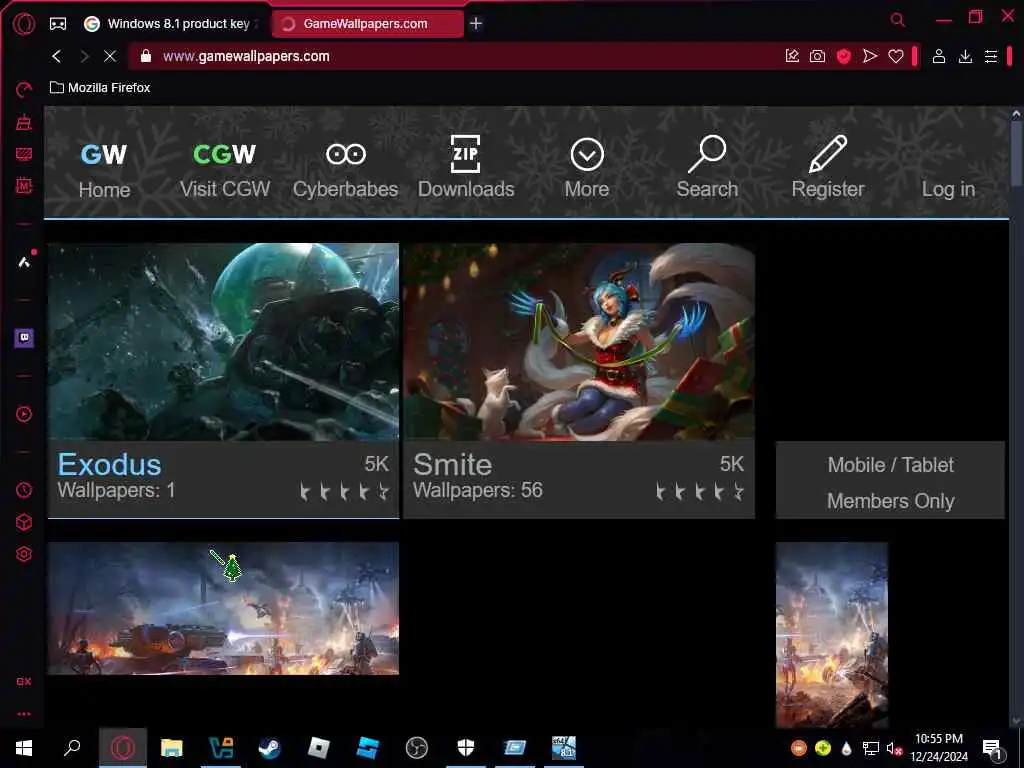Image resolution: width=1024 pixels, height=768 pixels.
Task: Go back with the back arrow
Action: click(x=57, y=56)
